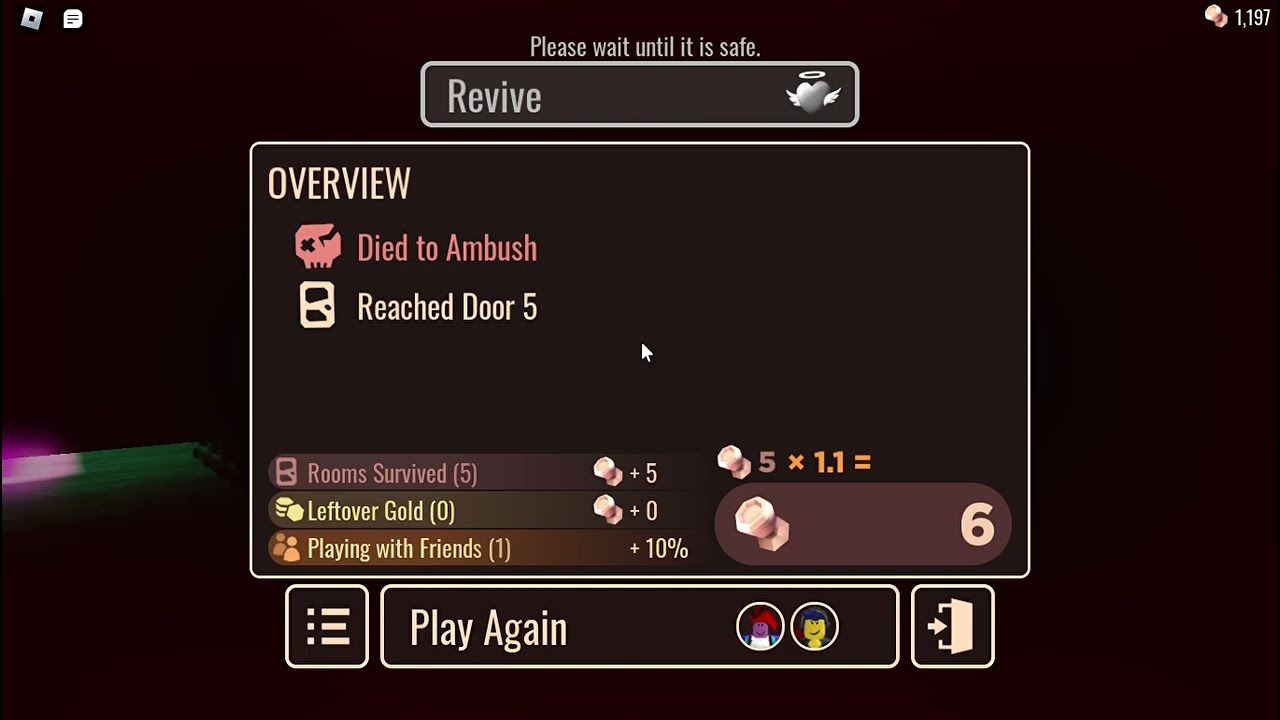Open the Roblox menu icon
This screenshot has height=720, width=1280.
[31, 19]
